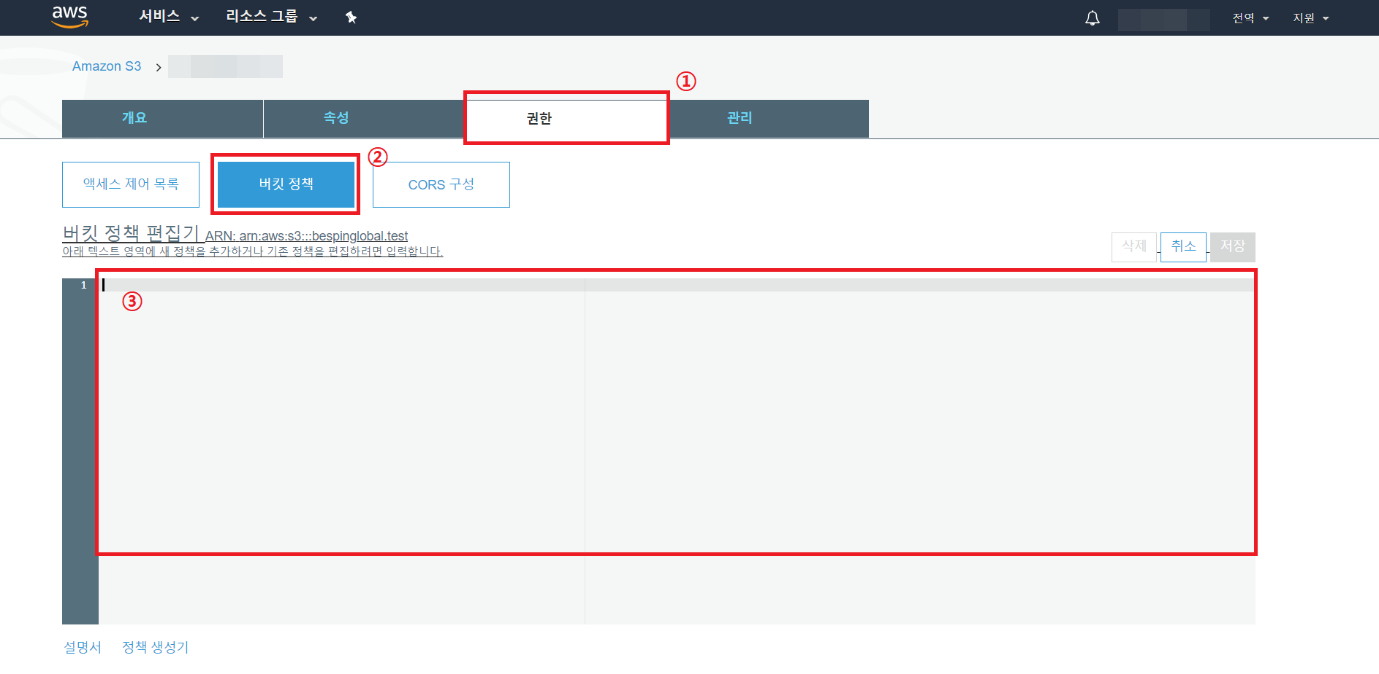Screen dimensions: 1379x674
Task: Switch to the 개요 tab
Action: coord(134,118)
